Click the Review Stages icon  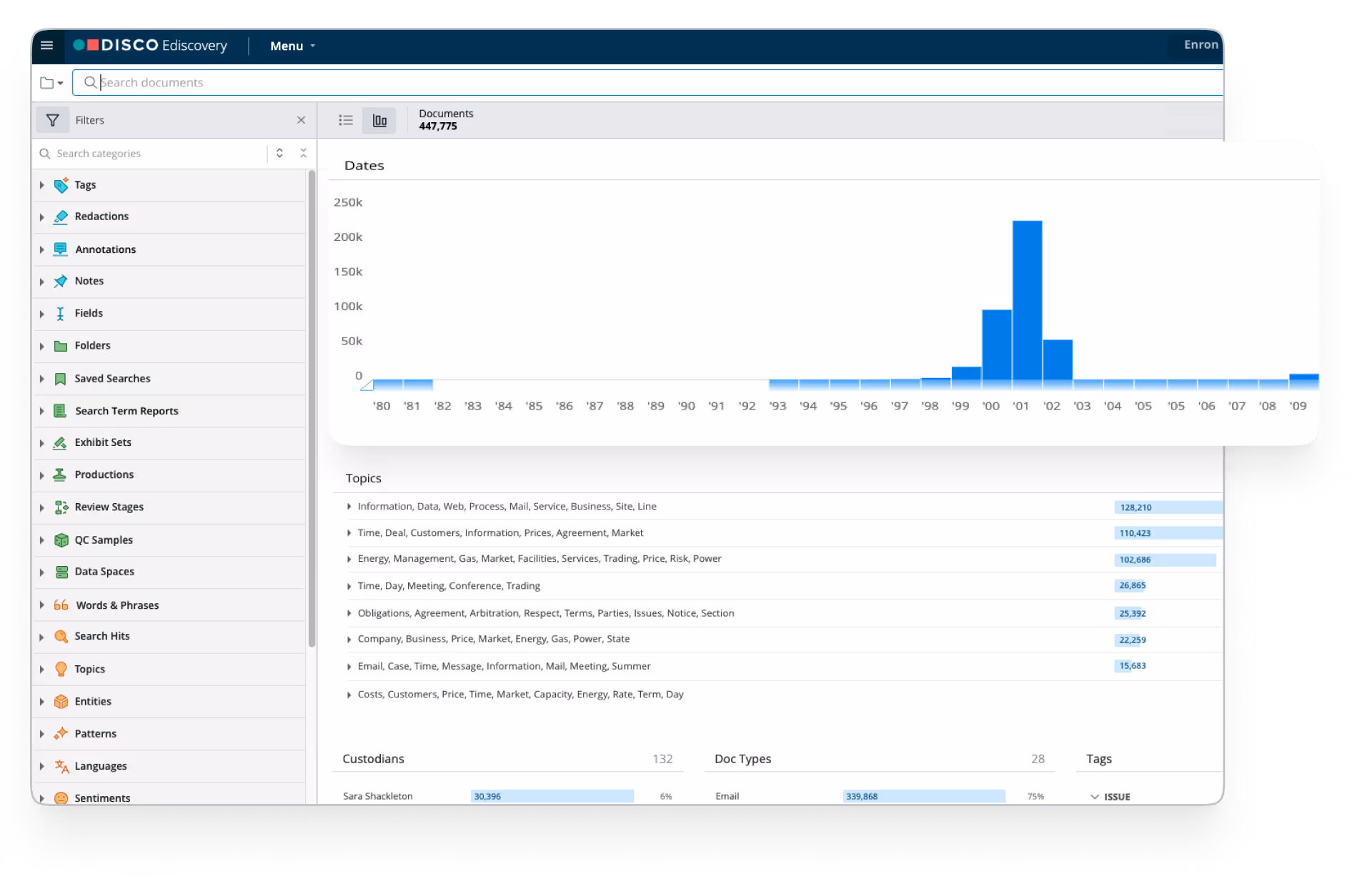[61, 507]
